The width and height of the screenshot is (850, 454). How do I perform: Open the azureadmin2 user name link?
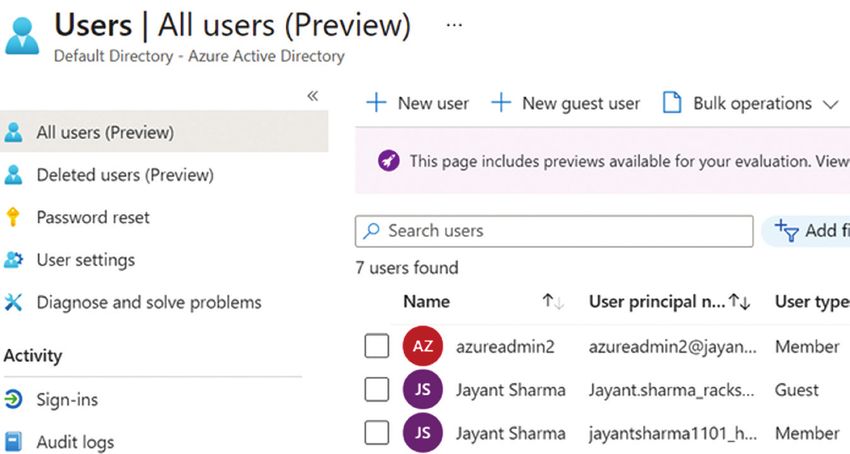[505, 347]
